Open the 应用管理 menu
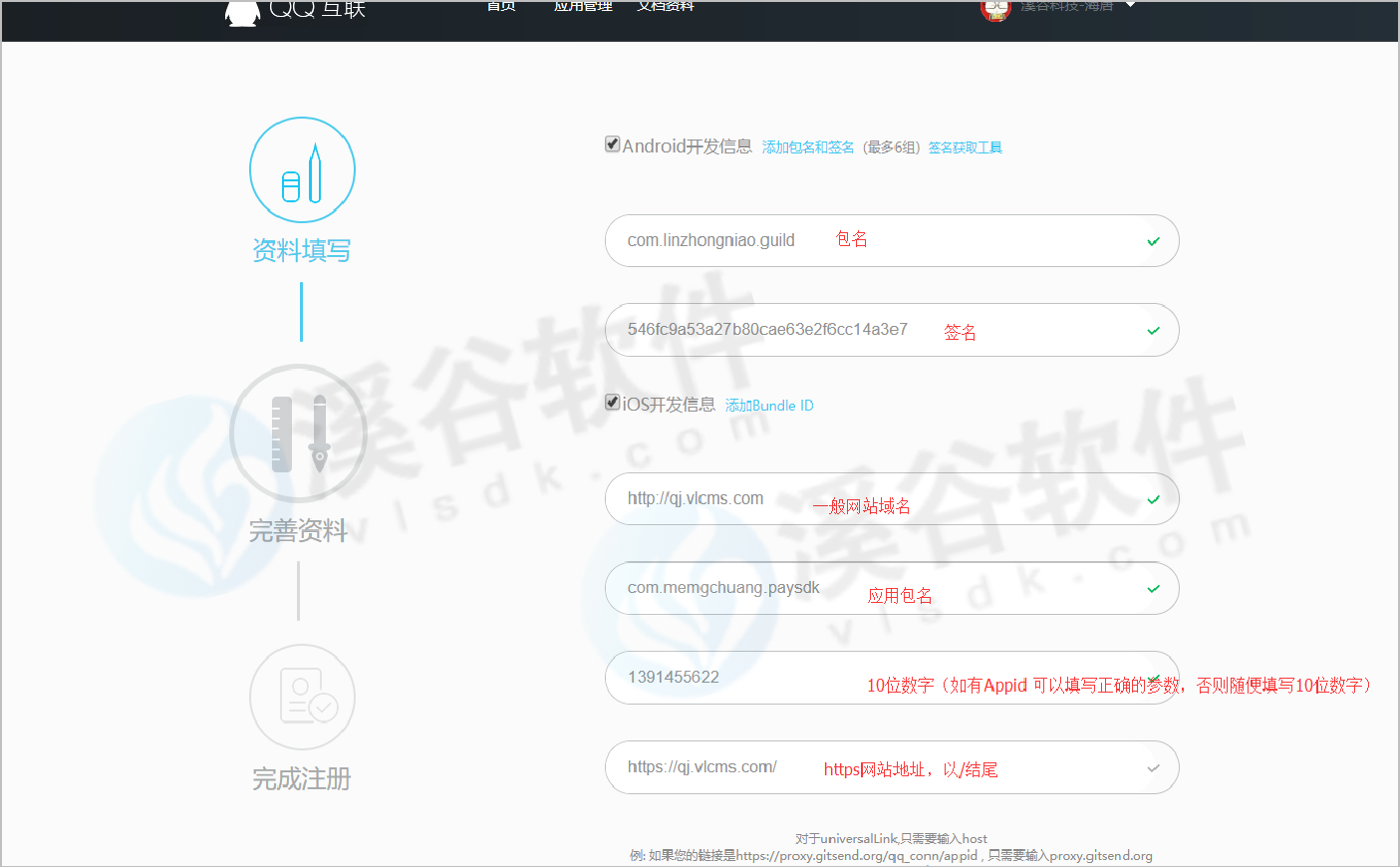The height and width of the screenshot is (867, 1400). click(583, 6)
